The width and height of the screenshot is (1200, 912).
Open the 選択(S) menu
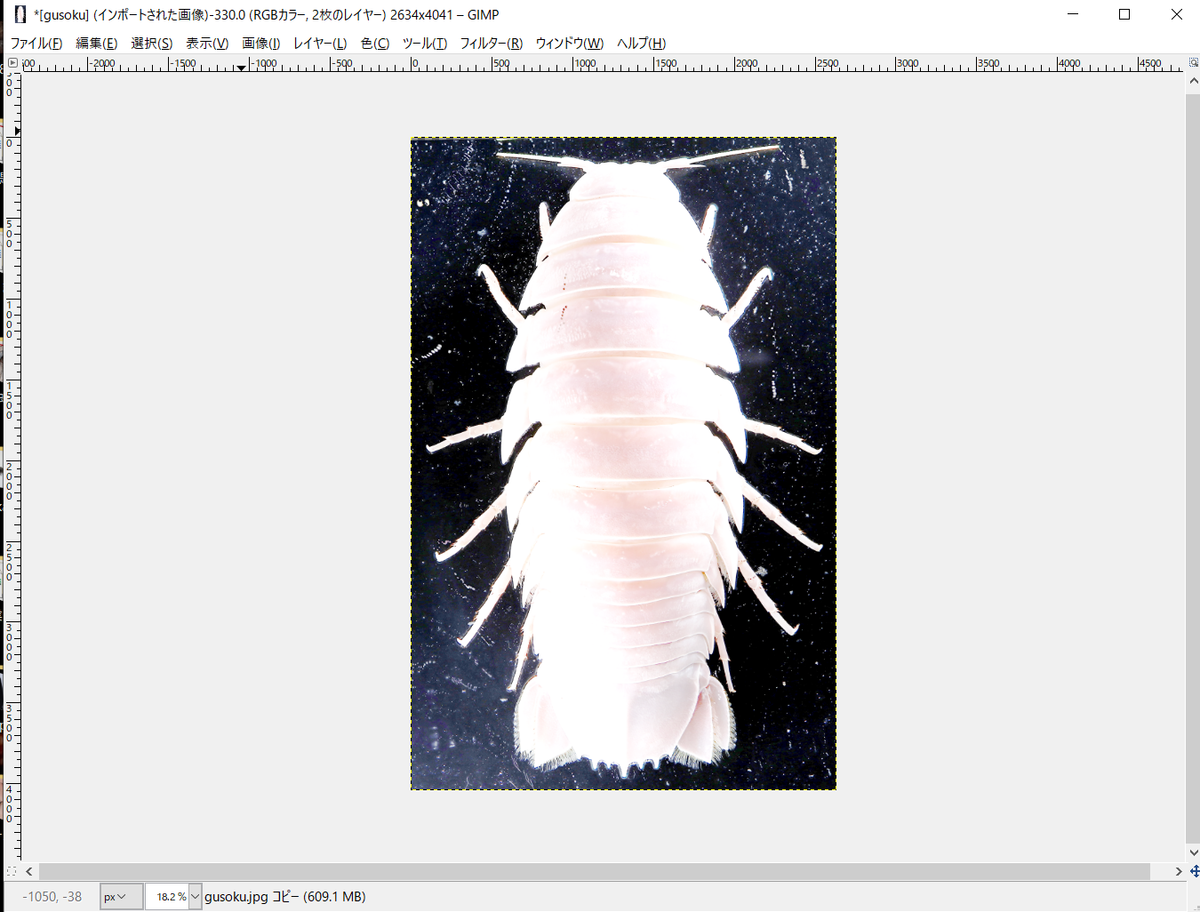point(152,44)
